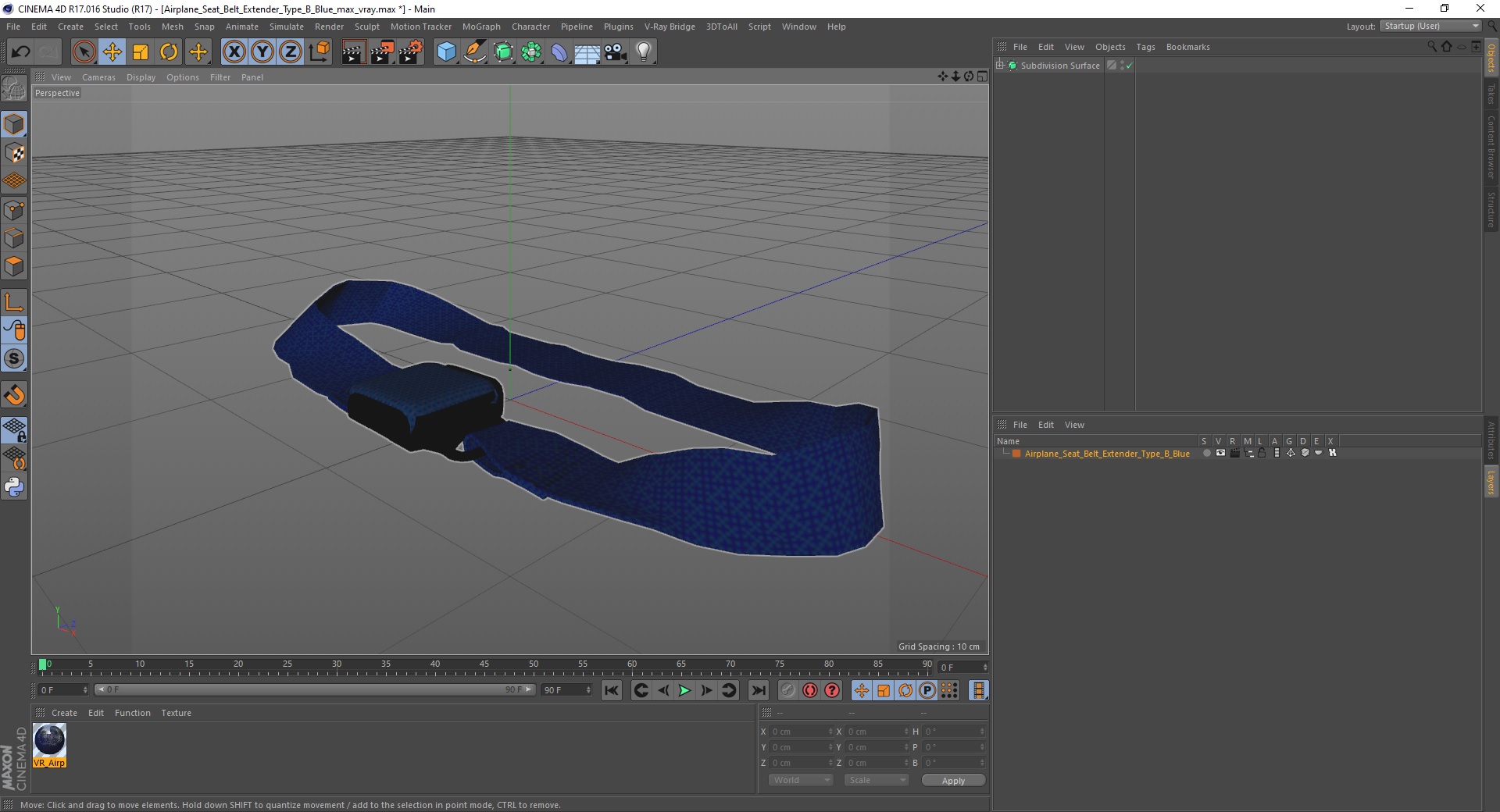Toggle layer solo dot
This screenshot has height=812, width=1500.
point(1206,453)
